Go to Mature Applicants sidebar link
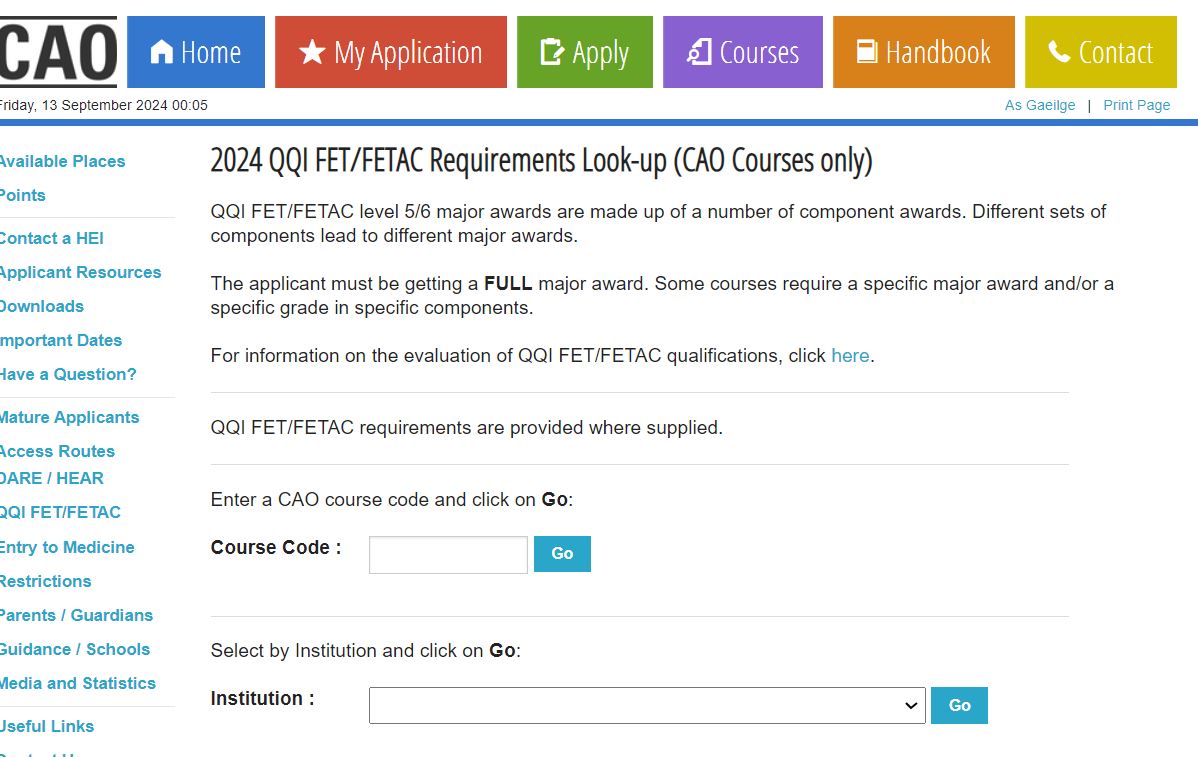 click(69, 417)
